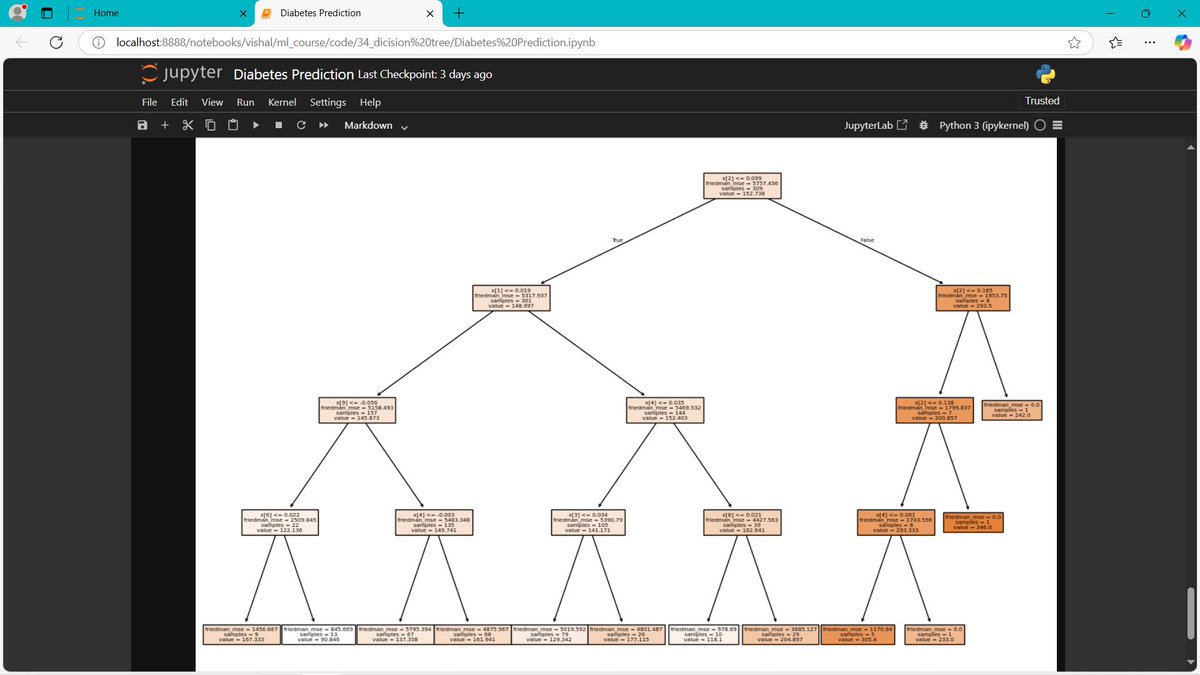This screenshot has width=1200, height=675.
Task: Restart the kernel
Action: click(300, 125)
